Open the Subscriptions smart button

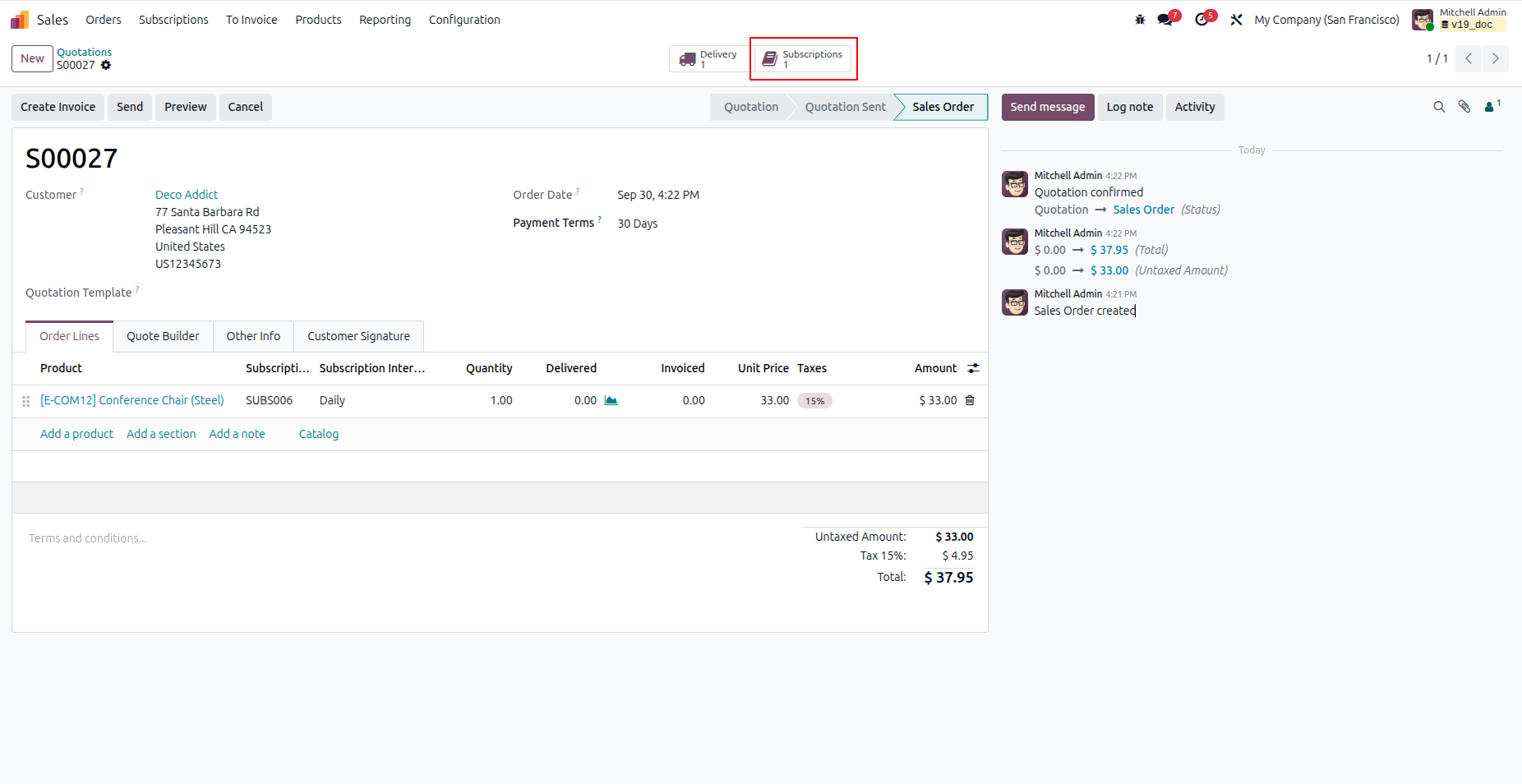pos(803,59)
